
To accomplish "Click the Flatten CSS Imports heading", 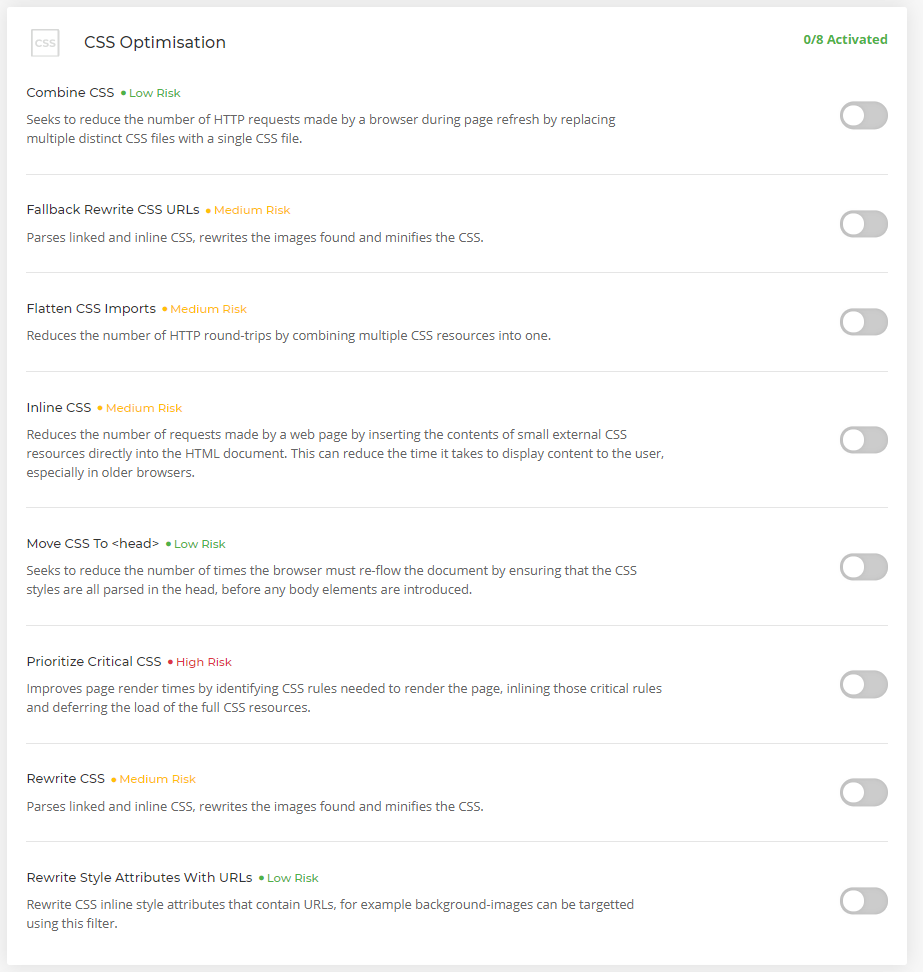I will [91, 309].
